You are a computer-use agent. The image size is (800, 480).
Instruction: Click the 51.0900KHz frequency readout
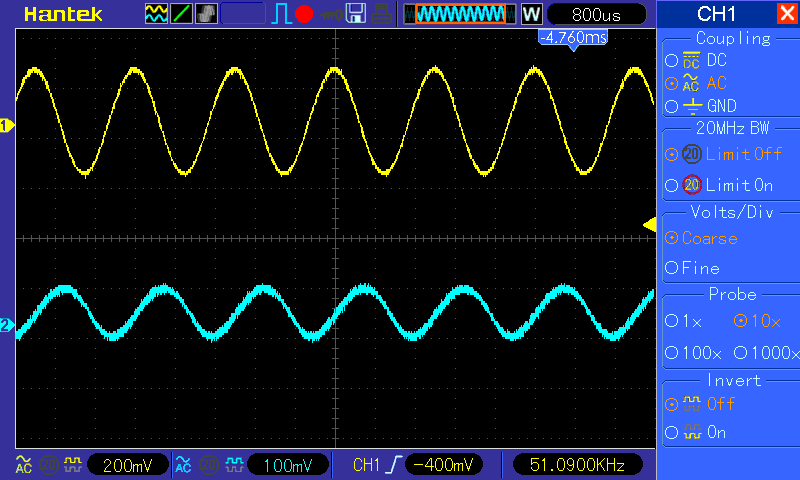pyautogui.click(x=577, y=465)
